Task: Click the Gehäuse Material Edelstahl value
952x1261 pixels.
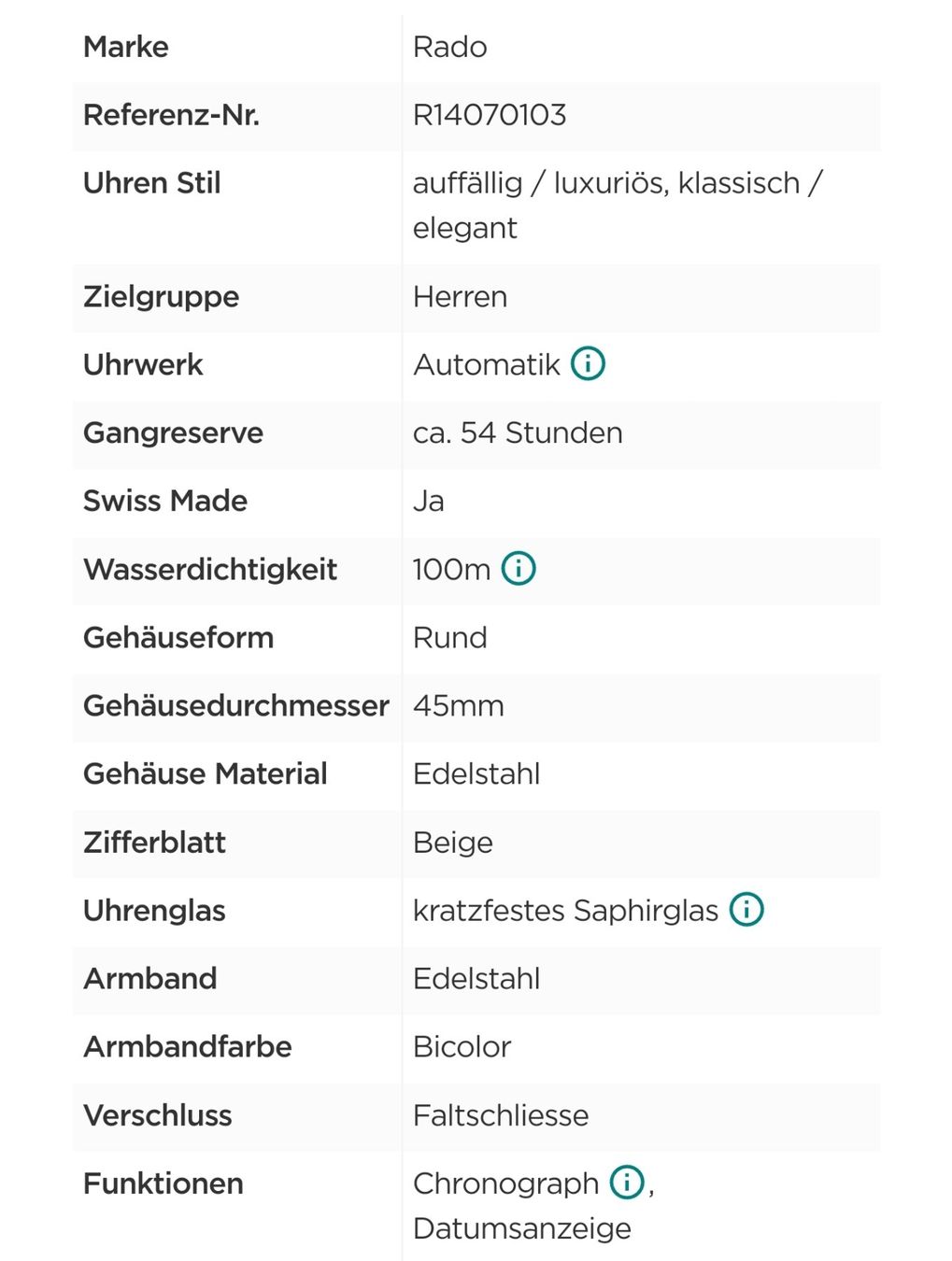Action: coord(476,773)
